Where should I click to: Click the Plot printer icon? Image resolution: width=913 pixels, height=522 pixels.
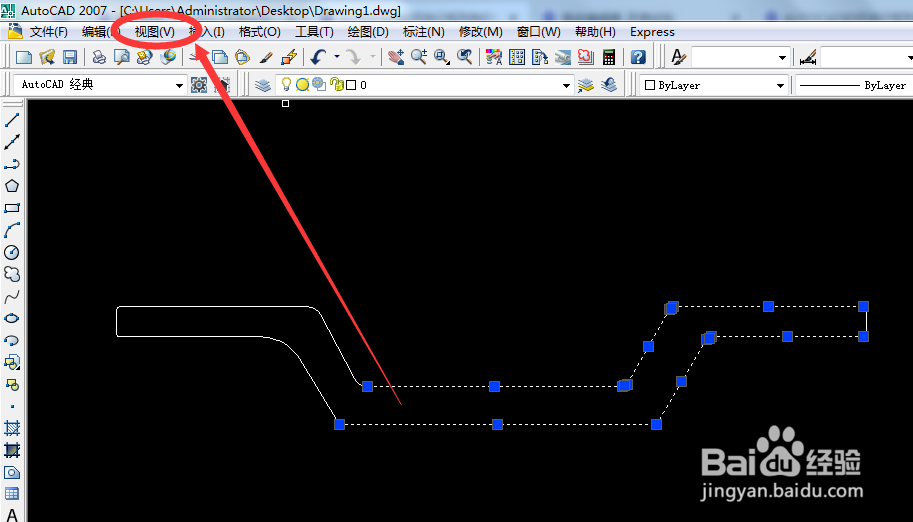(99, 57)
